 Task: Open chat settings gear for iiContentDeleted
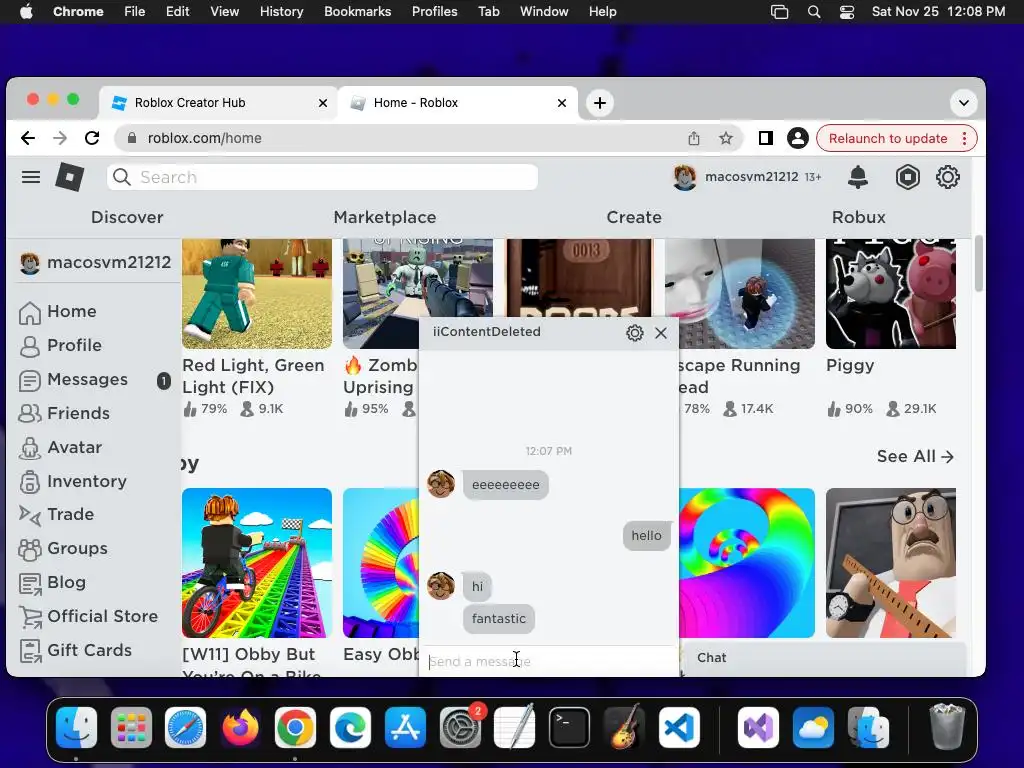tap(635, 333)
